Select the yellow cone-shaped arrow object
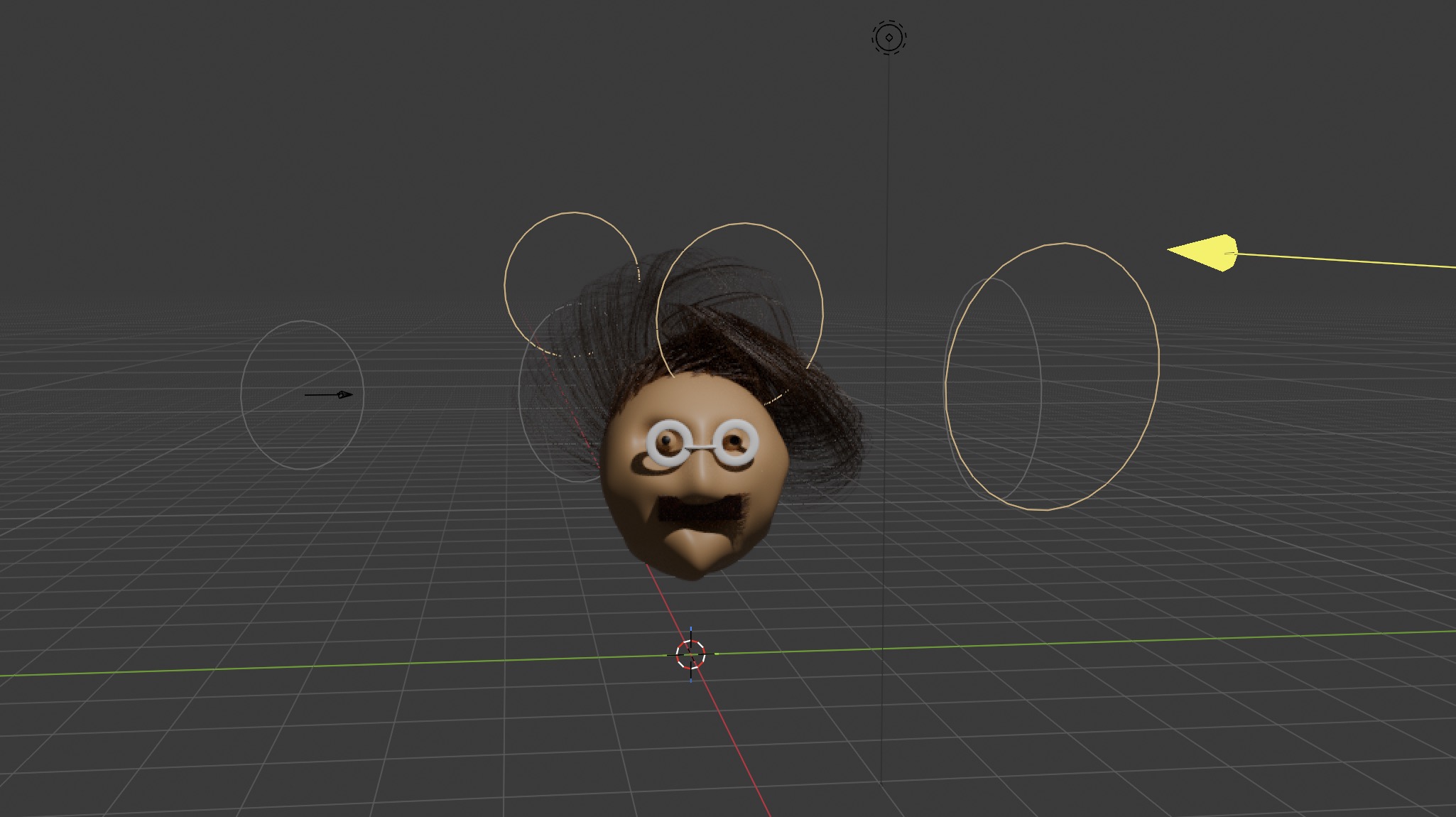Viewport: 1456px width, 817px height. tap(1203, 252)
